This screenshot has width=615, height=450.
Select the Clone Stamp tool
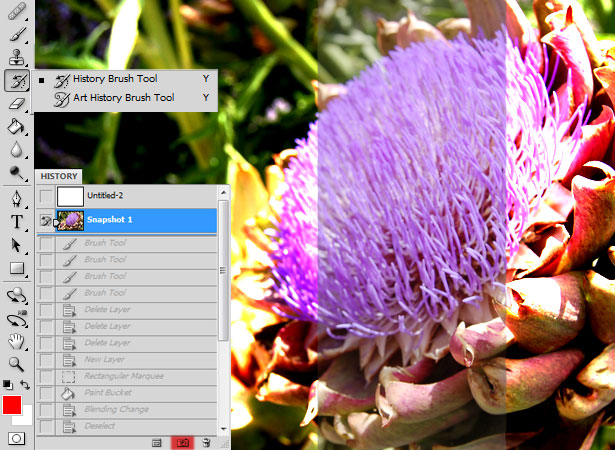(16, 57)
